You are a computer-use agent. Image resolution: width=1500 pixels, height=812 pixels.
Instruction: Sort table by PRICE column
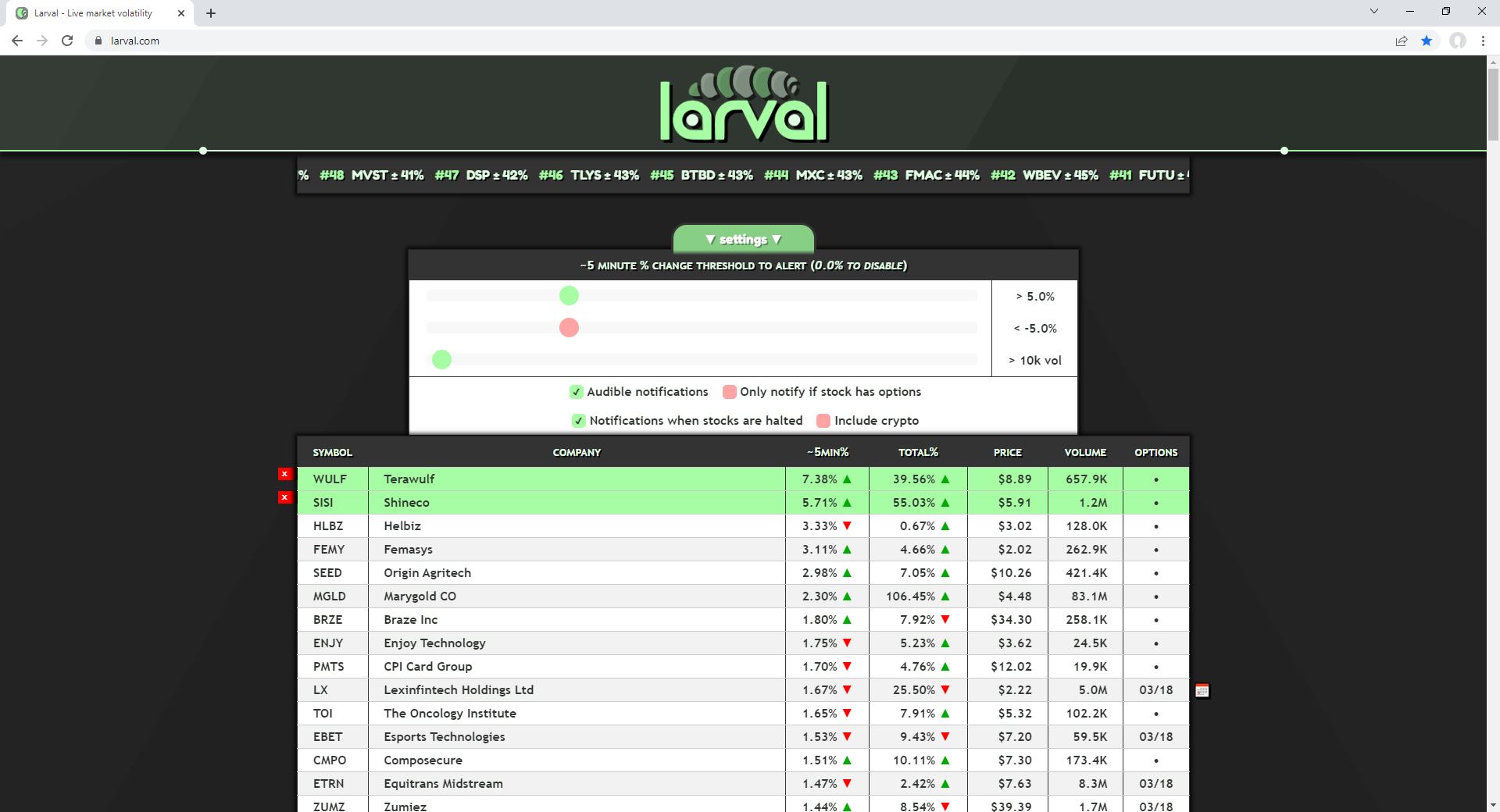pos(1008,452)
